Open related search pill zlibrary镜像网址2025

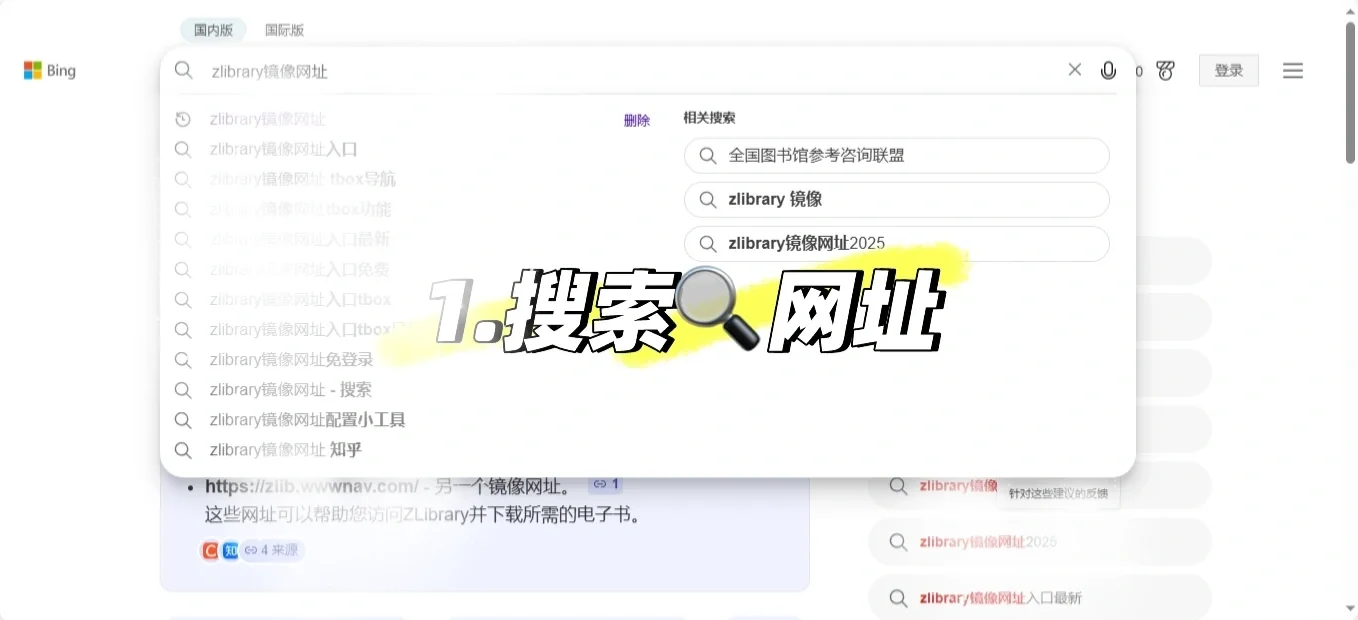(897, 243)
